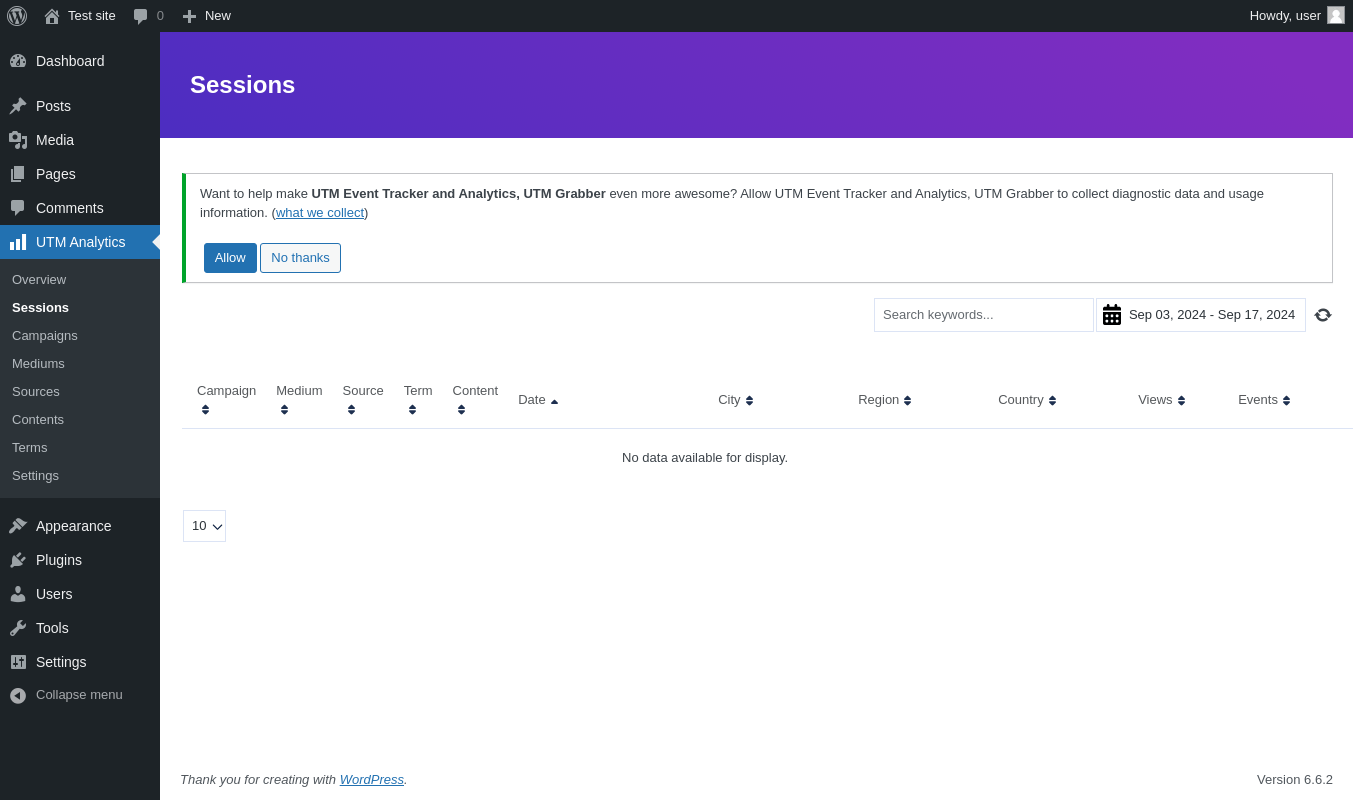Click Howdy, user account text
The width and height of the screenshot is (1353, 800).
pyautogui.click(x=1285, y=16)
